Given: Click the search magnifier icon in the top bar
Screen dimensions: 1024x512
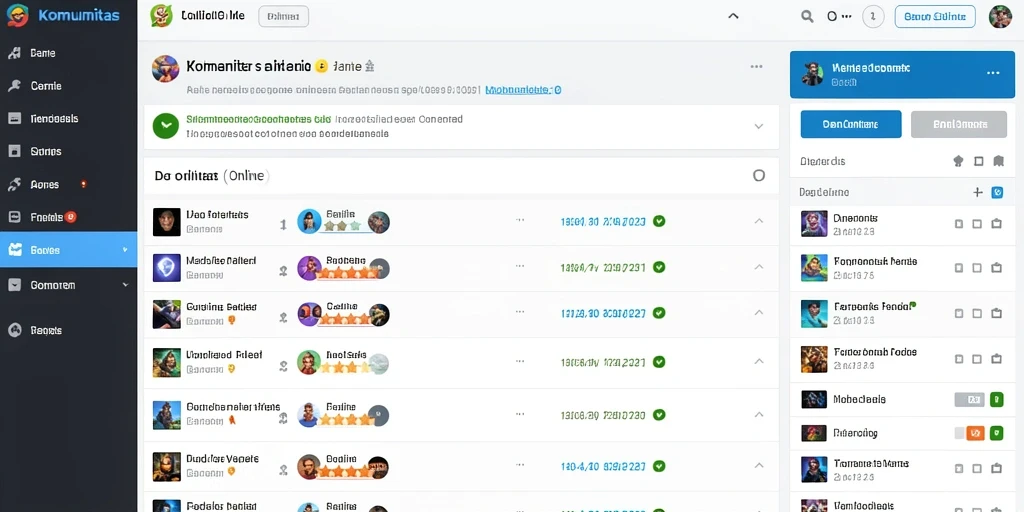Looking at the screenshot, I should tap(807, 16).
